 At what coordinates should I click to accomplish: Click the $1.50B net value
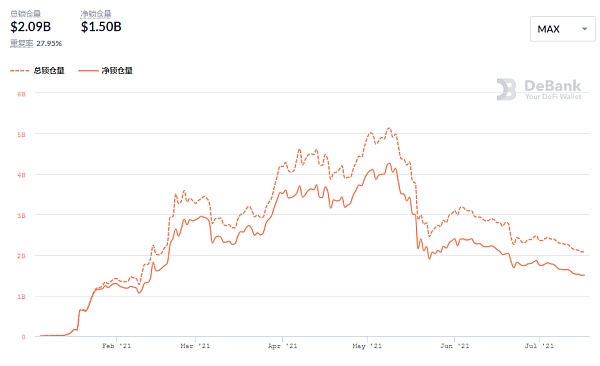(101, 27)
